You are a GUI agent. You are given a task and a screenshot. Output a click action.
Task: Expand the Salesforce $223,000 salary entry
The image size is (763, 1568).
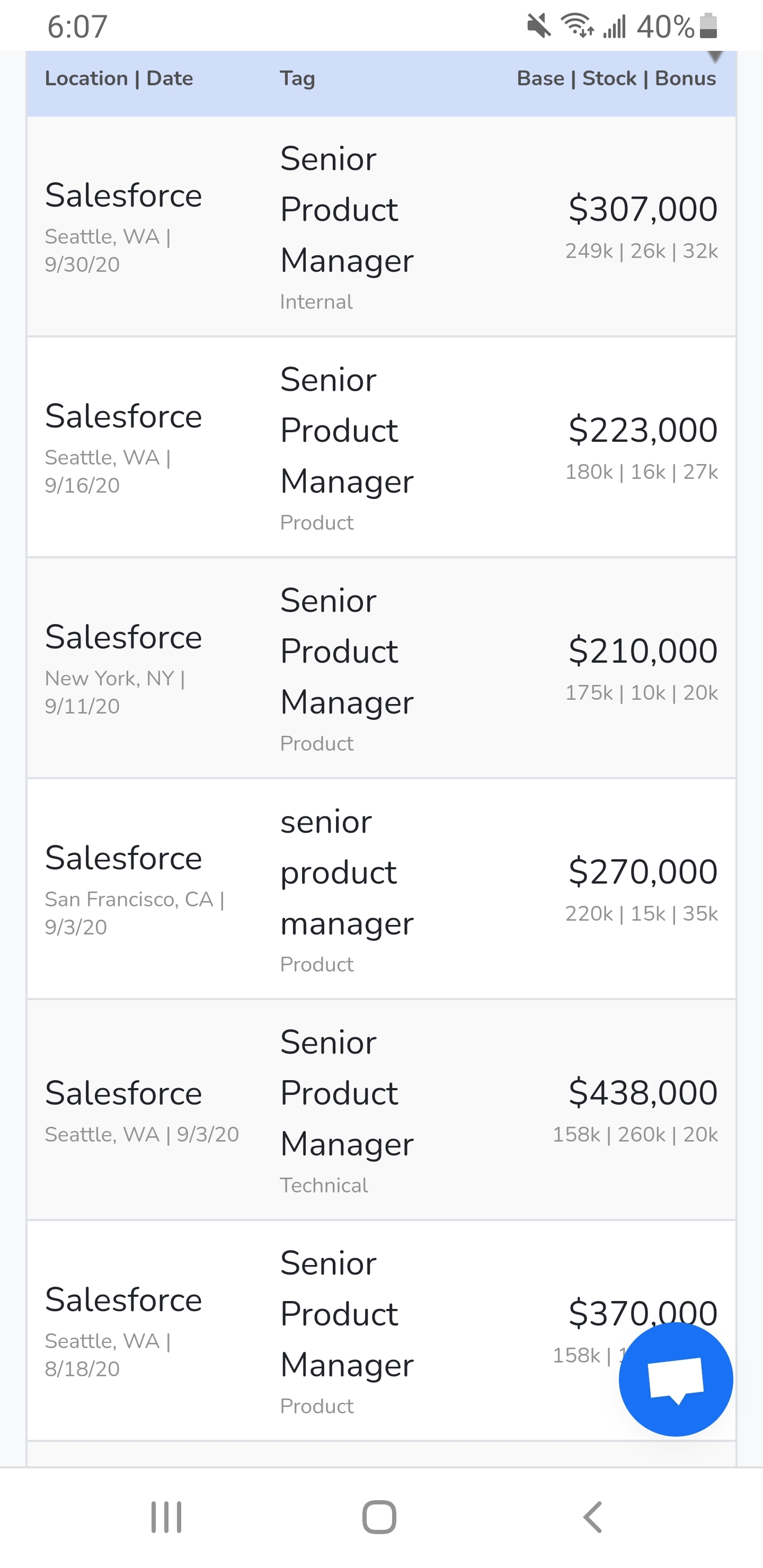[381, 447]
